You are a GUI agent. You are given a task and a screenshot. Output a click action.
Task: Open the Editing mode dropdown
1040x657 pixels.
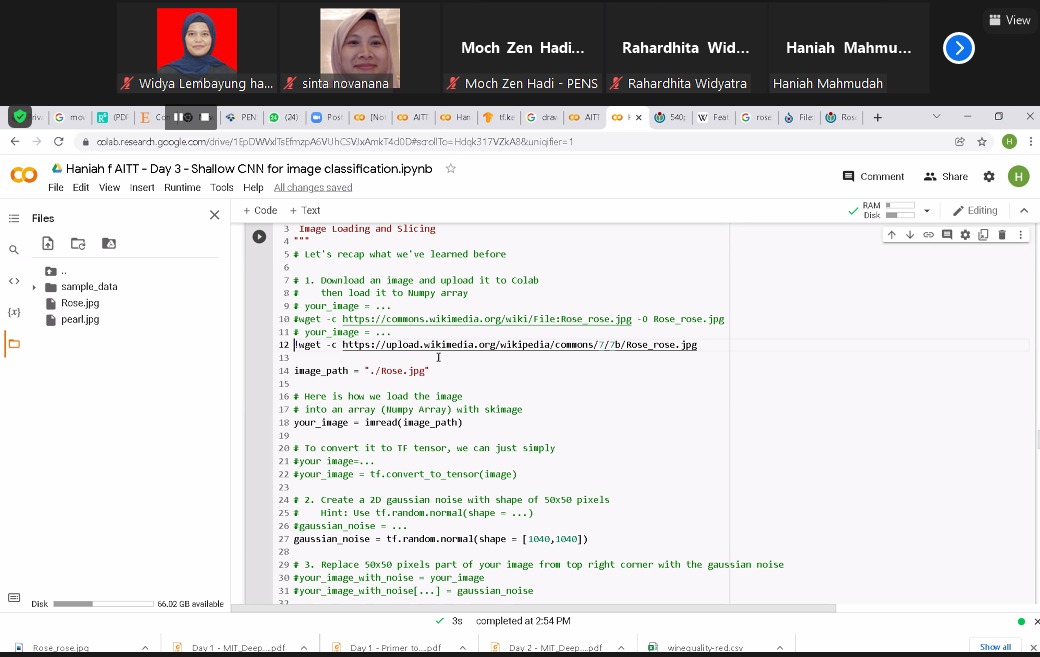975,210
